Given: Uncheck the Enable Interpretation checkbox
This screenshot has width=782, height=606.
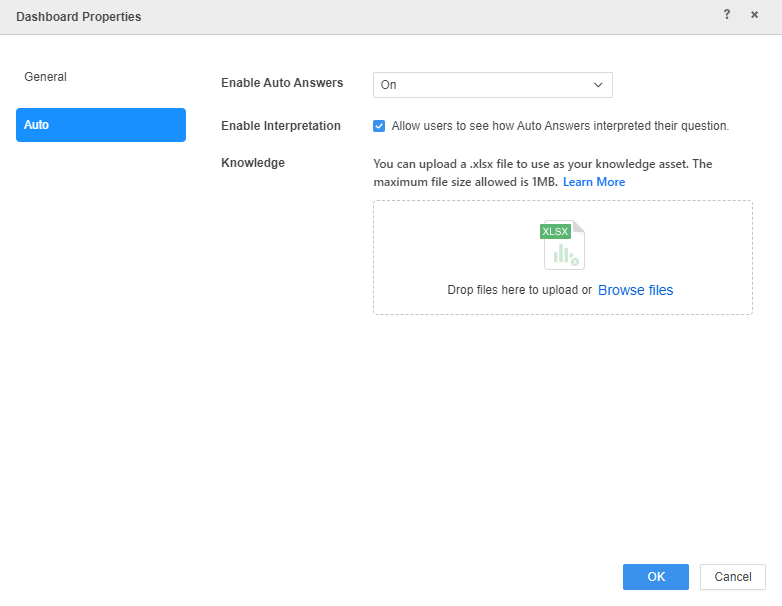Looking at the screenshot, I should 379,126.
